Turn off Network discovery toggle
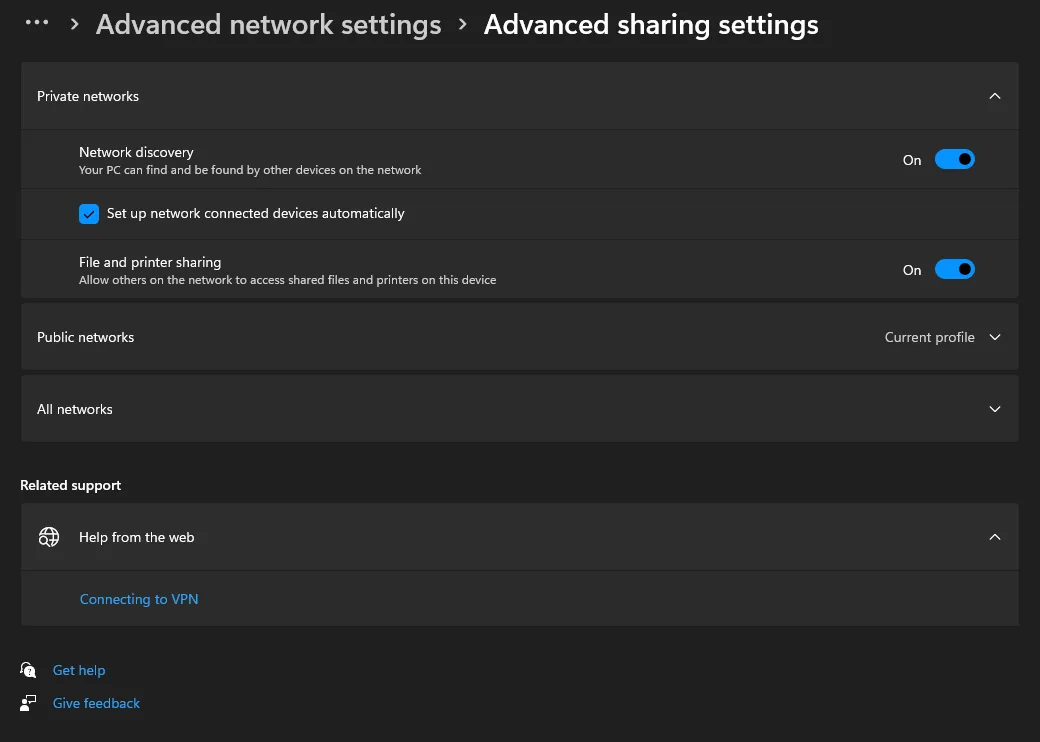 (954, 159)
